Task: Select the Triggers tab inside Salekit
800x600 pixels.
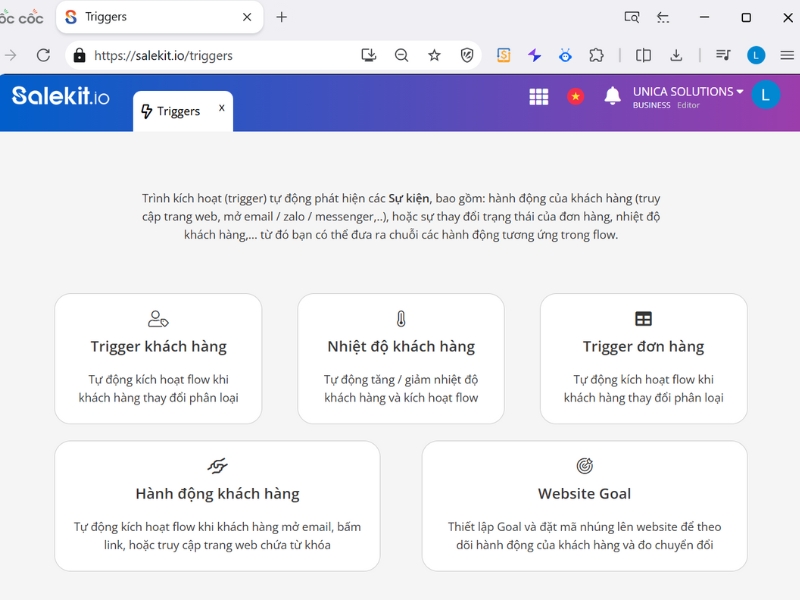Action: point(176,111)
